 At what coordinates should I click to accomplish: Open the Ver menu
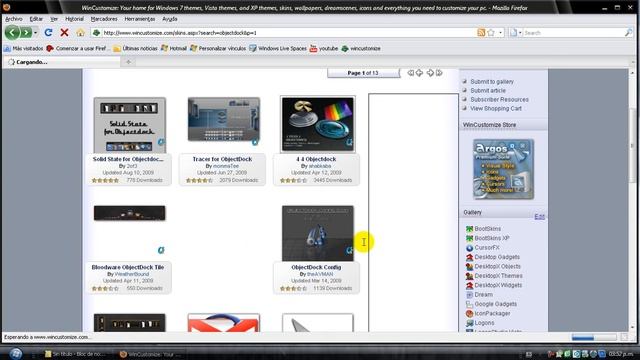pos(54,19)
